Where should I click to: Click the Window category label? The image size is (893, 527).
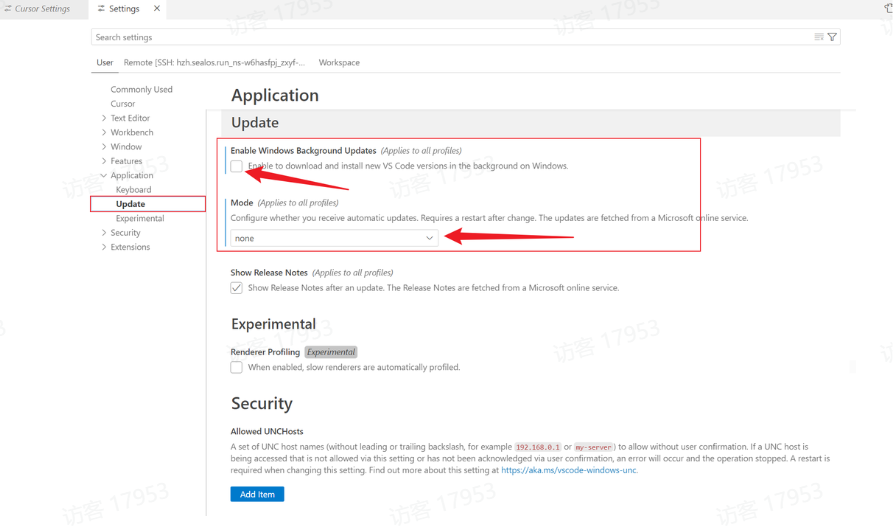click(x=126, y=146)
